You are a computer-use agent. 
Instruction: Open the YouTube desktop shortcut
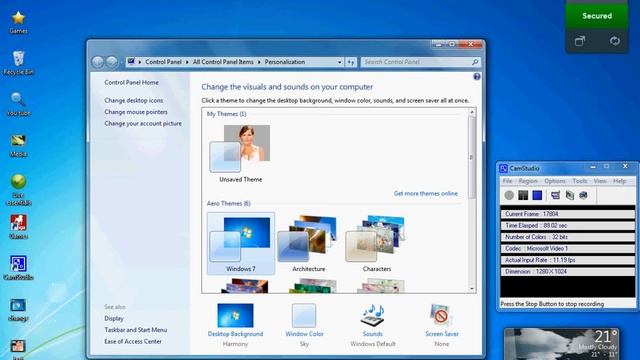pos(18,104)
